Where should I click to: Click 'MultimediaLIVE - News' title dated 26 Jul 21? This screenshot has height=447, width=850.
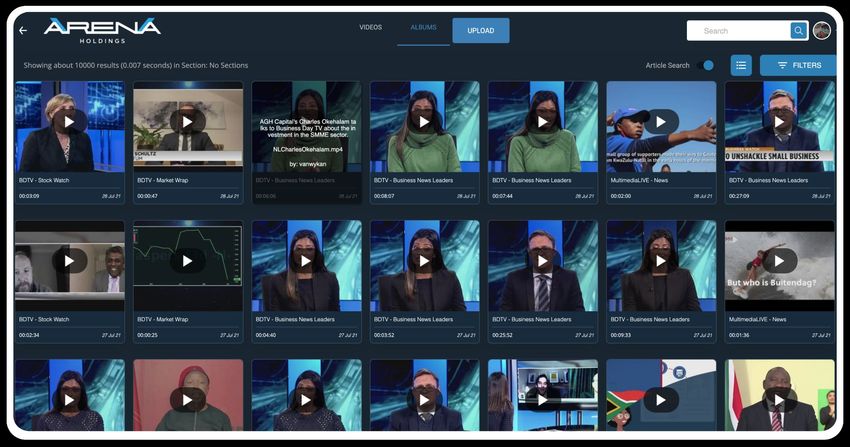point(639,180)
